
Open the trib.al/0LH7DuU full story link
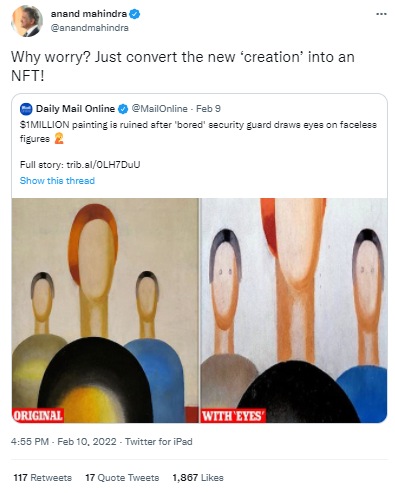(103, 165)
